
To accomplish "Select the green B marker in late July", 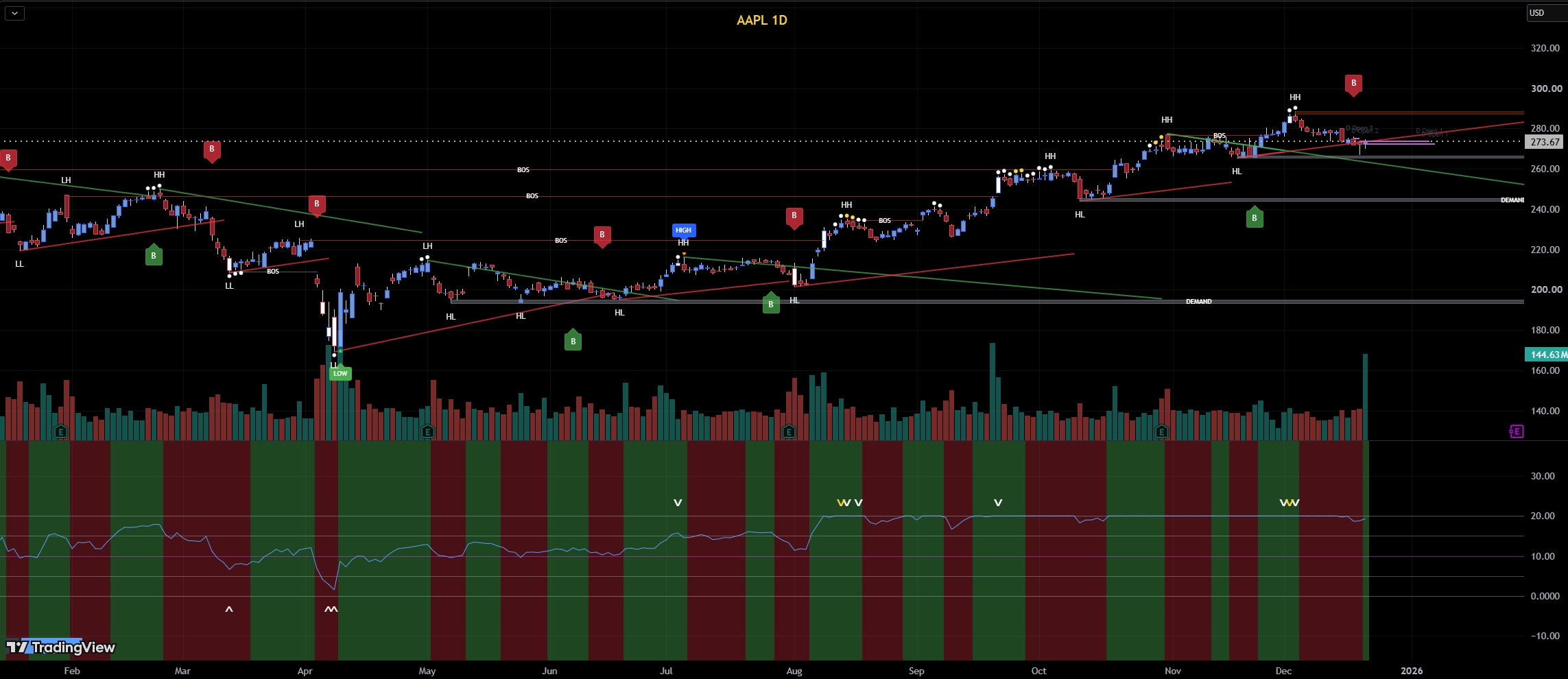I will click(771, 303).
